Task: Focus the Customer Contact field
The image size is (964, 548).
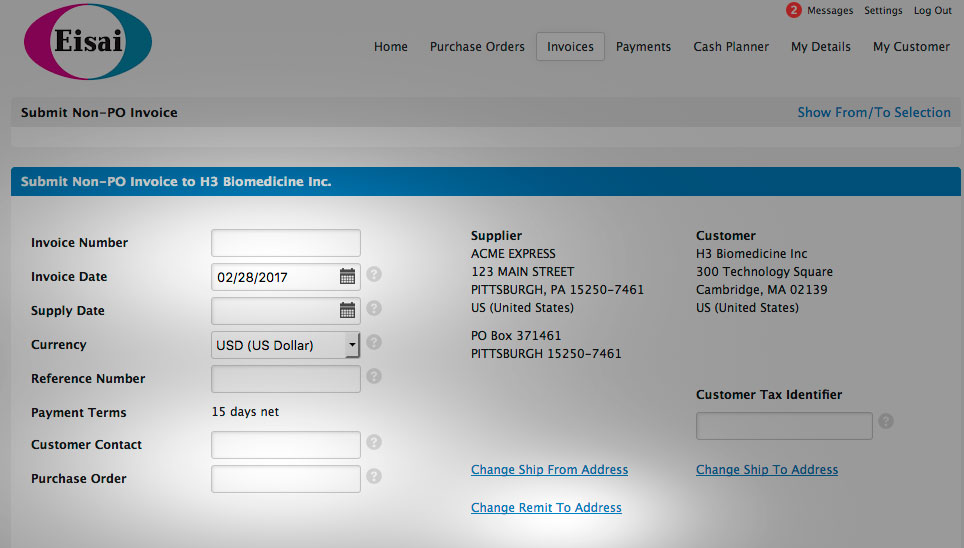Action: pos(286,445)
